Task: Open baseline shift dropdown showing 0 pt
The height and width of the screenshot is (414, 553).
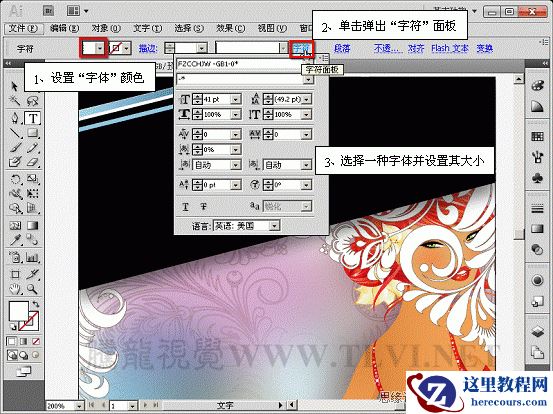Action: [x=235, y=185]
